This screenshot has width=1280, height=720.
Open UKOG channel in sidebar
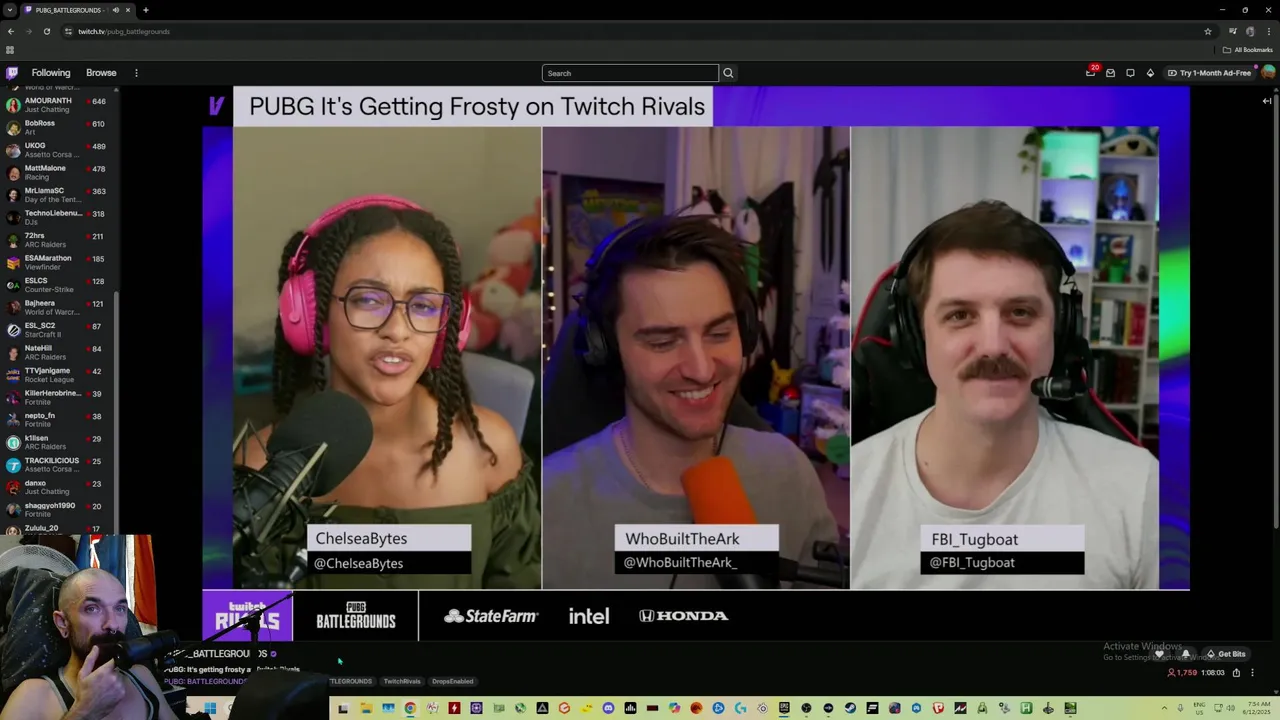tap(58, 150)
